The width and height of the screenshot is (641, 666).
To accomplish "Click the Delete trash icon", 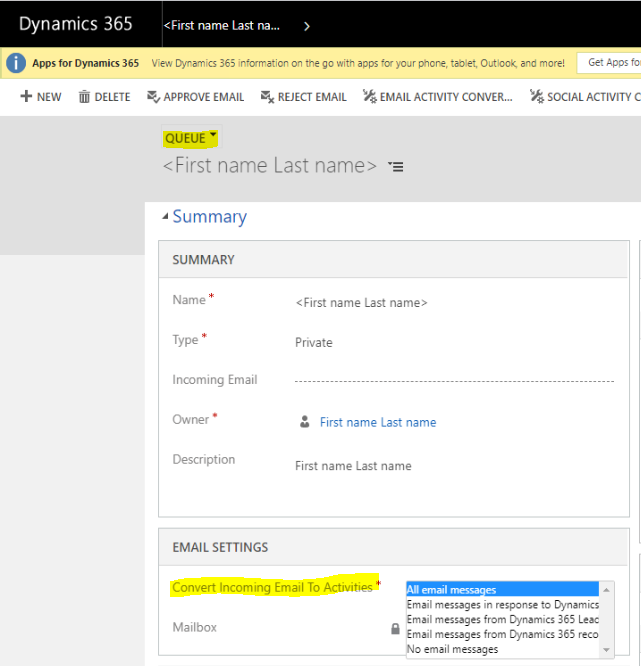I will point(85,97).
